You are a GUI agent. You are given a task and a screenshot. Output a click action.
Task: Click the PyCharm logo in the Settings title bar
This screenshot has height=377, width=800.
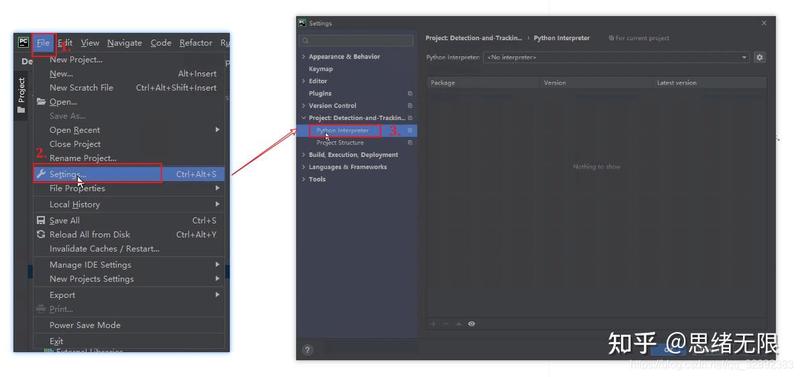(303, 23)
